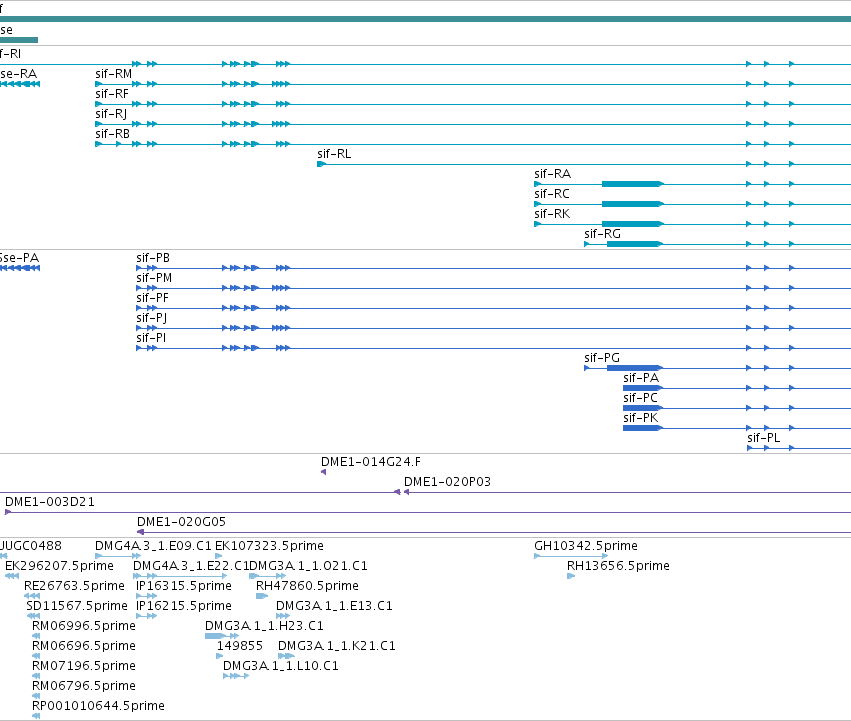
Task: Click the sif-RL start exon arrow
Action: coord(321,164)
